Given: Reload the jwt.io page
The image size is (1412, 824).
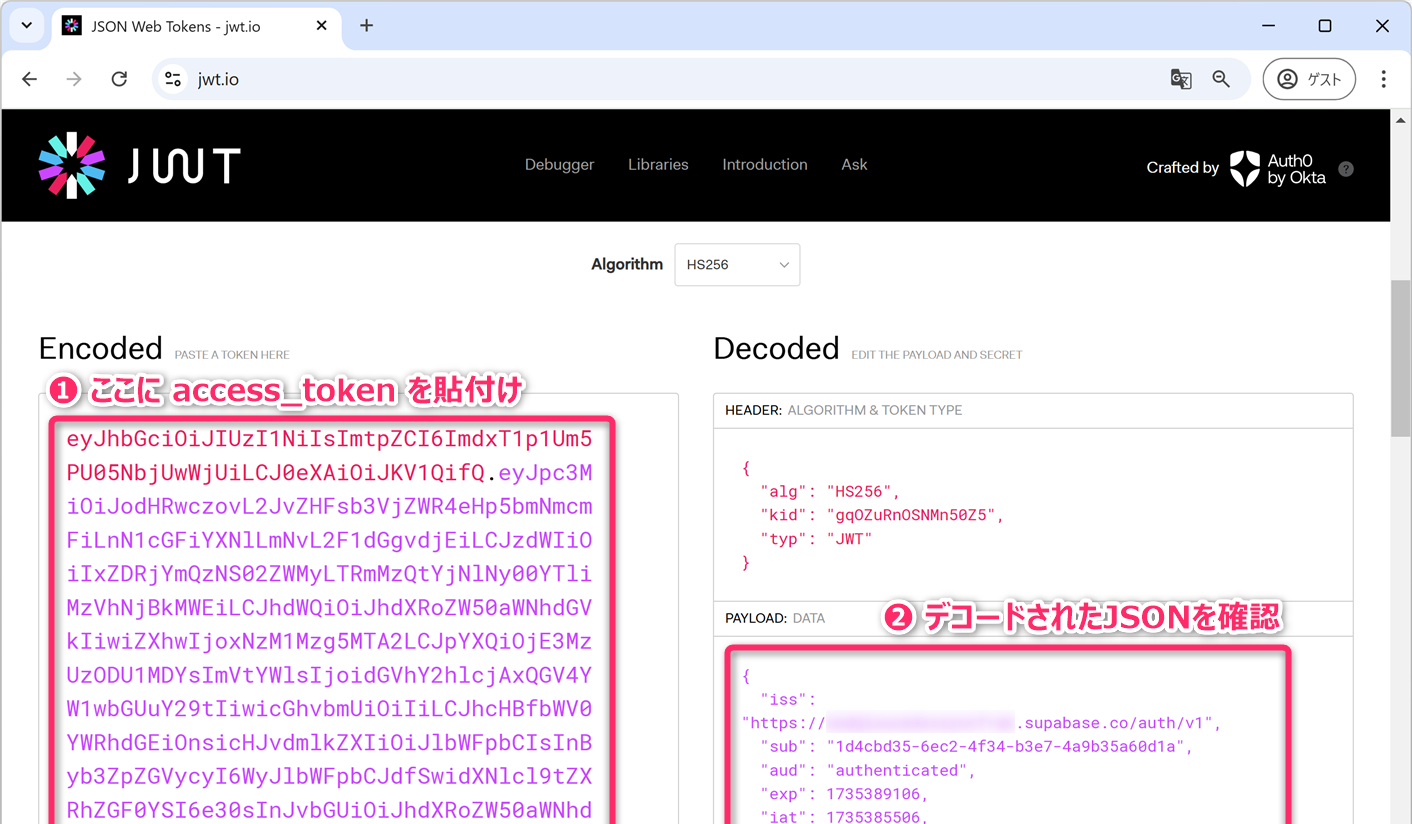Looking at the screenshot, I should 119,79.
